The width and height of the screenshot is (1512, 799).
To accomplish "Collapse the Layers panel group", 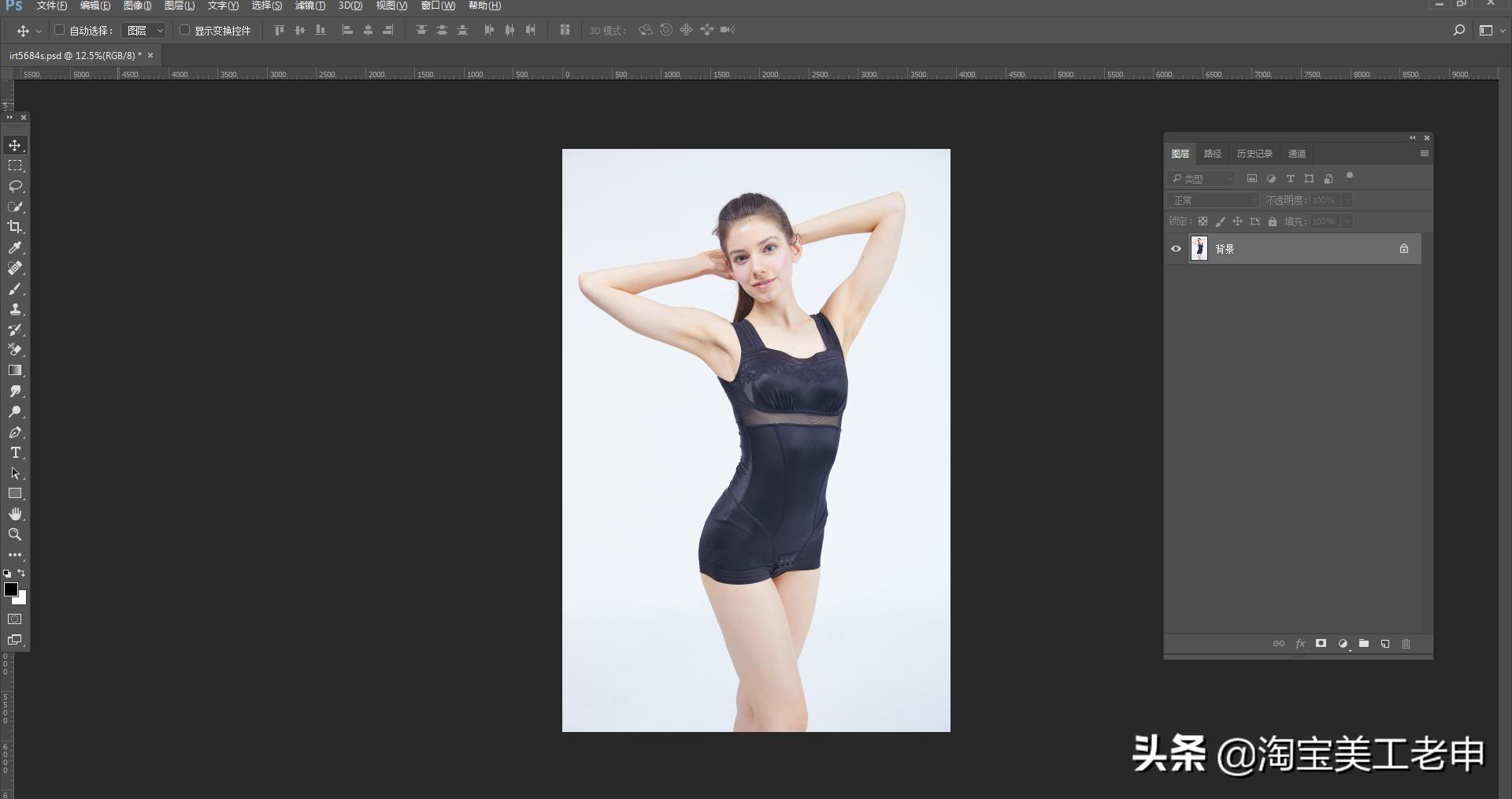I will (1413, 138).
